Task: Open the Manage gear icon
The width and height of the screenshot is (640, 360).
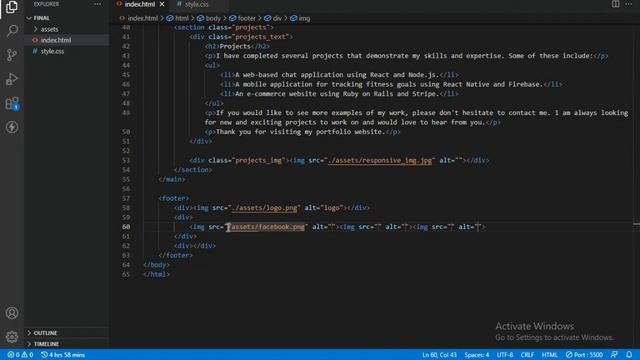Action: [x=12, y=337]
